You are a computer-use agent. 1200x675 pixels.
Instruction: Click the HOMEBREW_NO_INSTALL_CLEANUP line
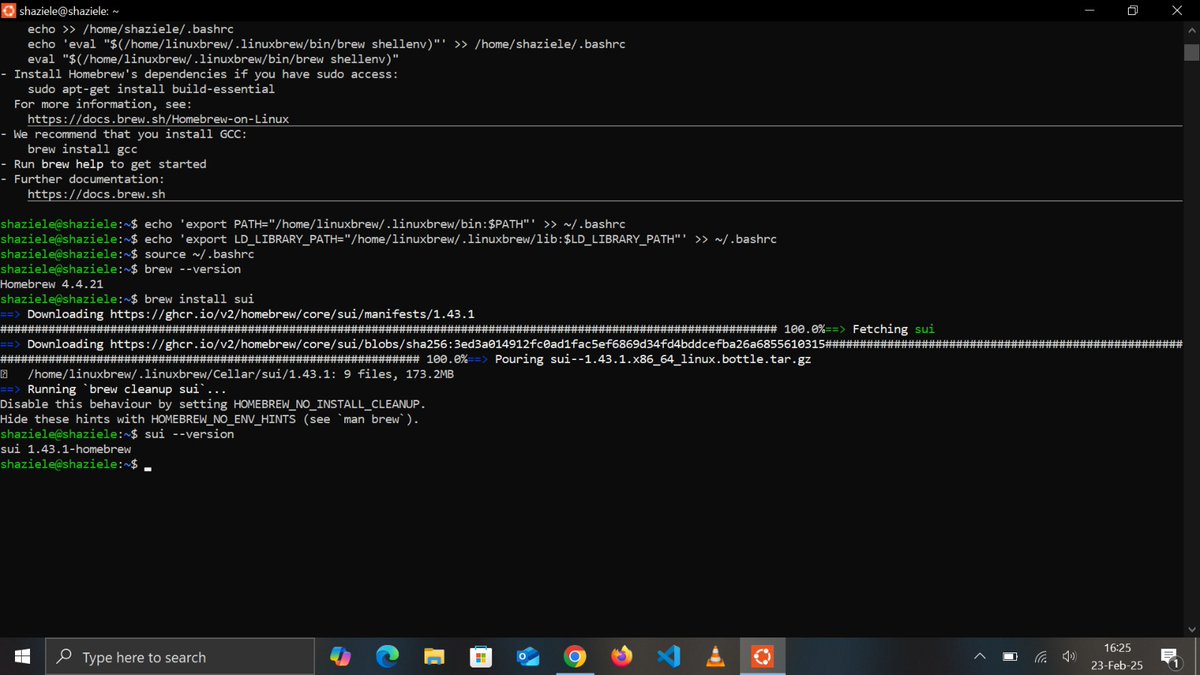(x=213, y=404)
